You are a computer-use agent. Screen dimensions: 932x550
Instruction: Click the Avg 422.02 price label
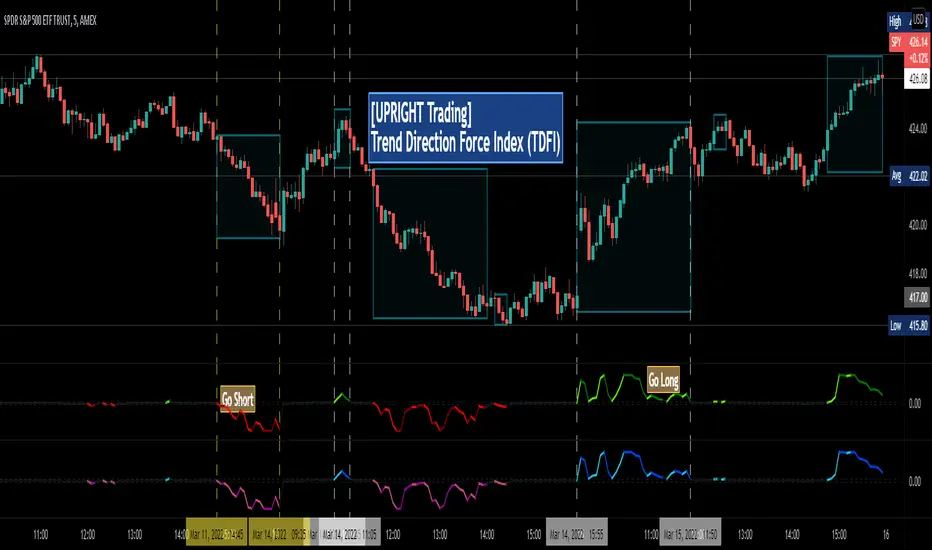[909, 176]
